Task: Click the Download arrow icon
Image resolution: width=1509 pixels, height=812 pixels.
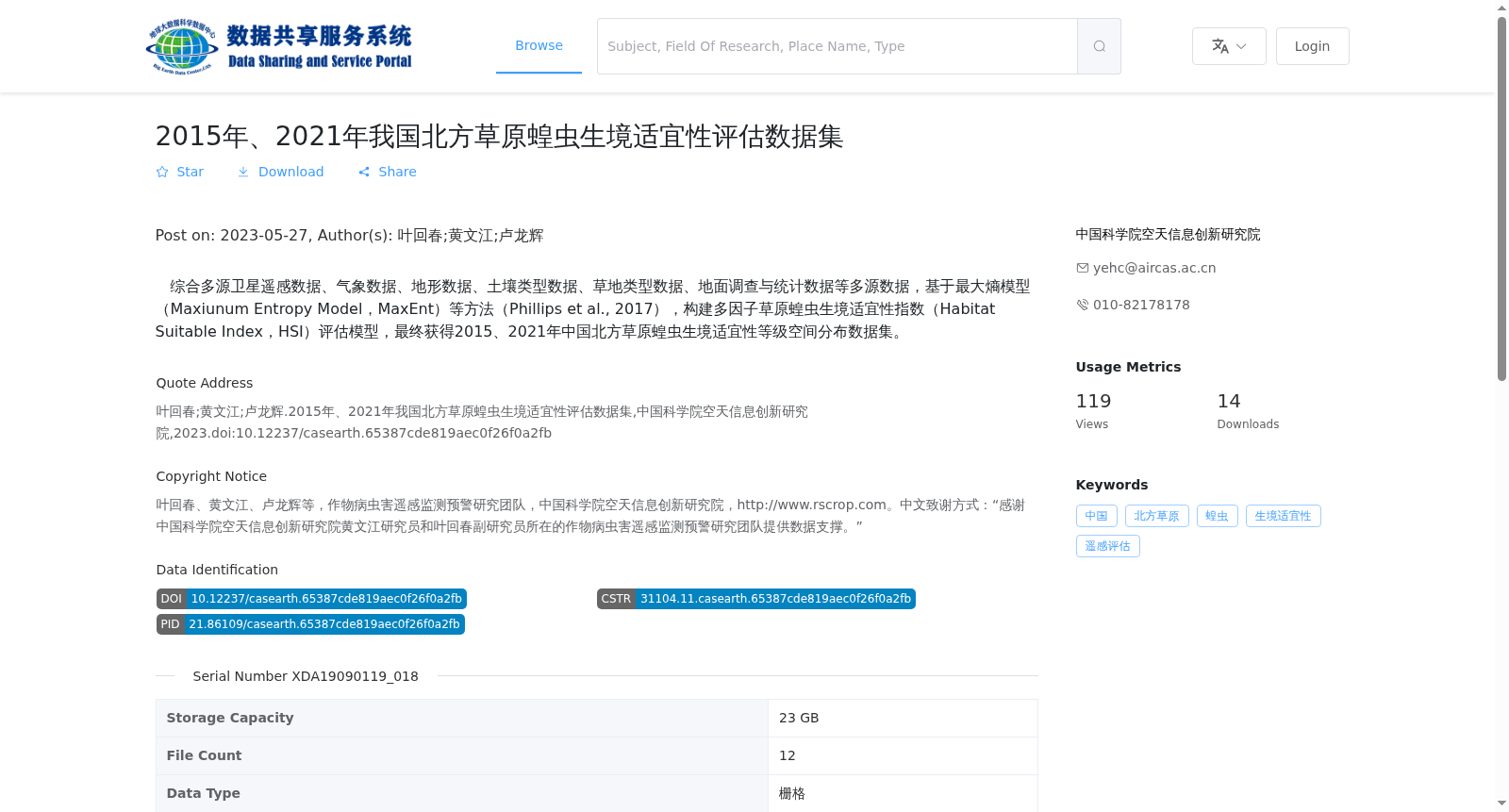Action: tap(243, 172)
